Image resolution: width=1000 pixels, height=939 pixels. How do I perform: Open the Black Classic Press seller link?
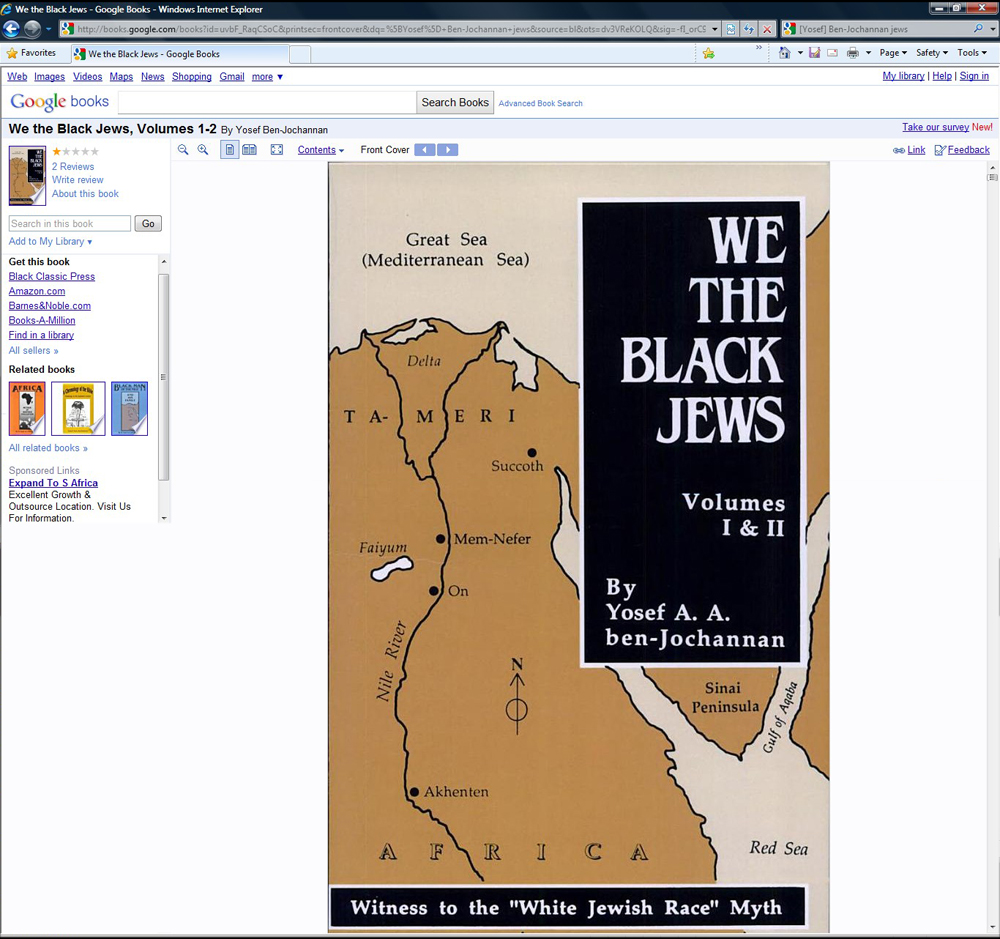[52, 276]
